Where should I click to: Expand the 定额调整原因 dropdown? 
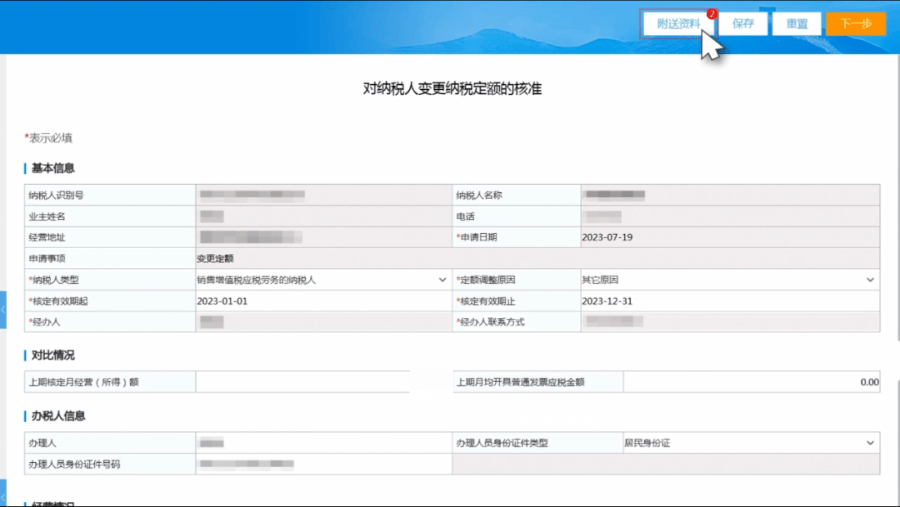click(x=729, y=280)
